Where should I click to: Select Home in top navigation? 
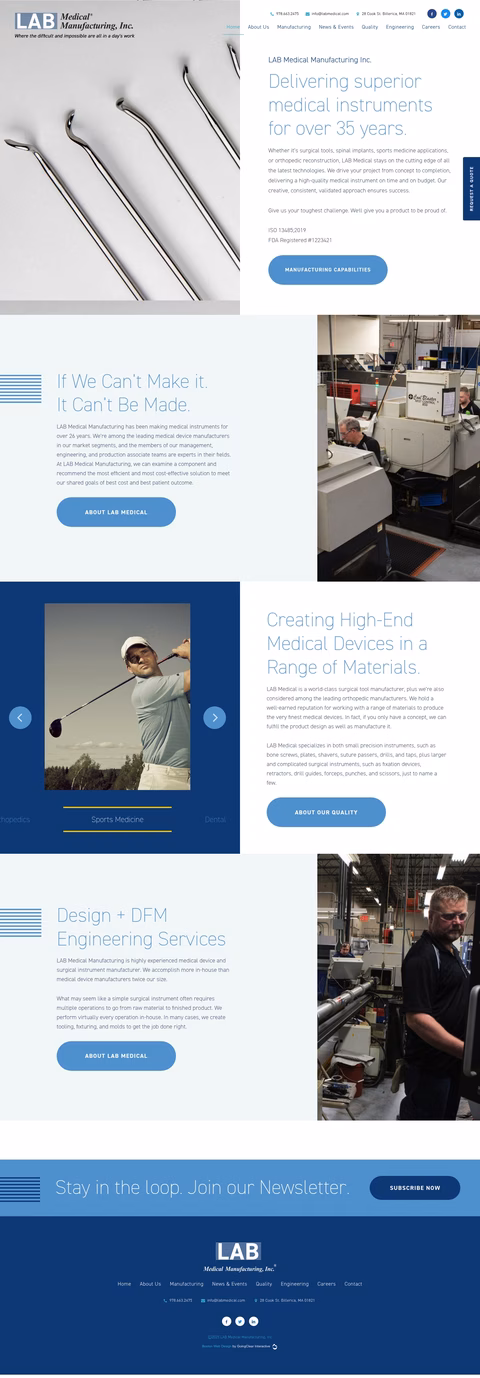(x=233, y=27)
